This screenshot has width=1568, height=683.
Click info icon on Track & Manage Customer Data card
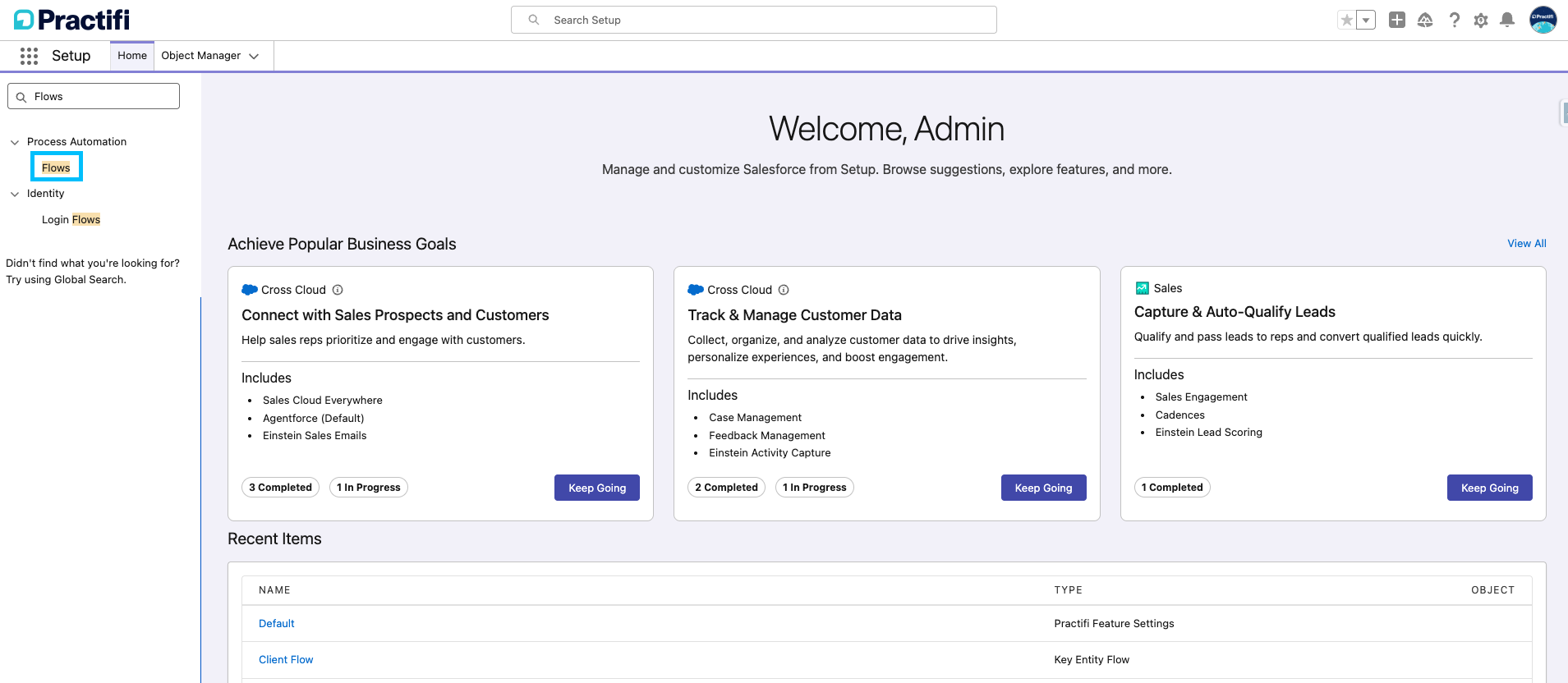pos(784,290)
